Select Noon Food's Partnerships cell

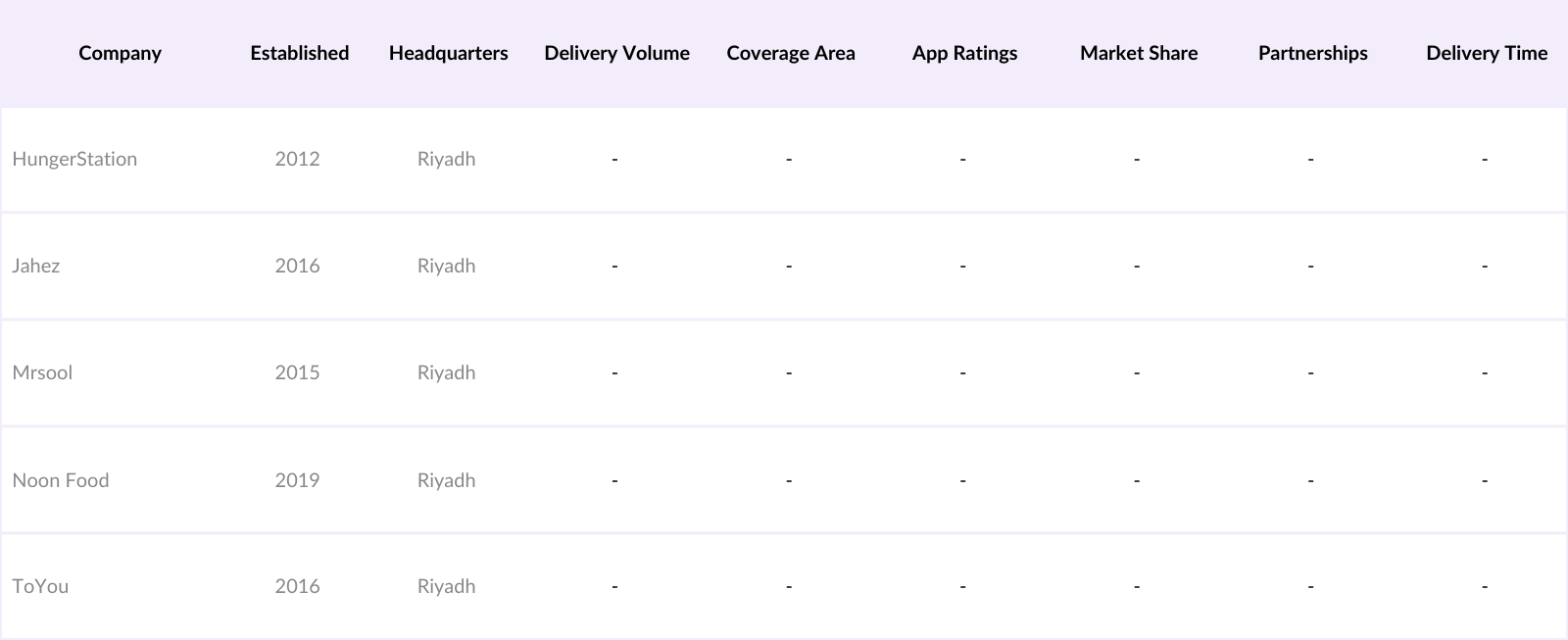coord(1311,480)
